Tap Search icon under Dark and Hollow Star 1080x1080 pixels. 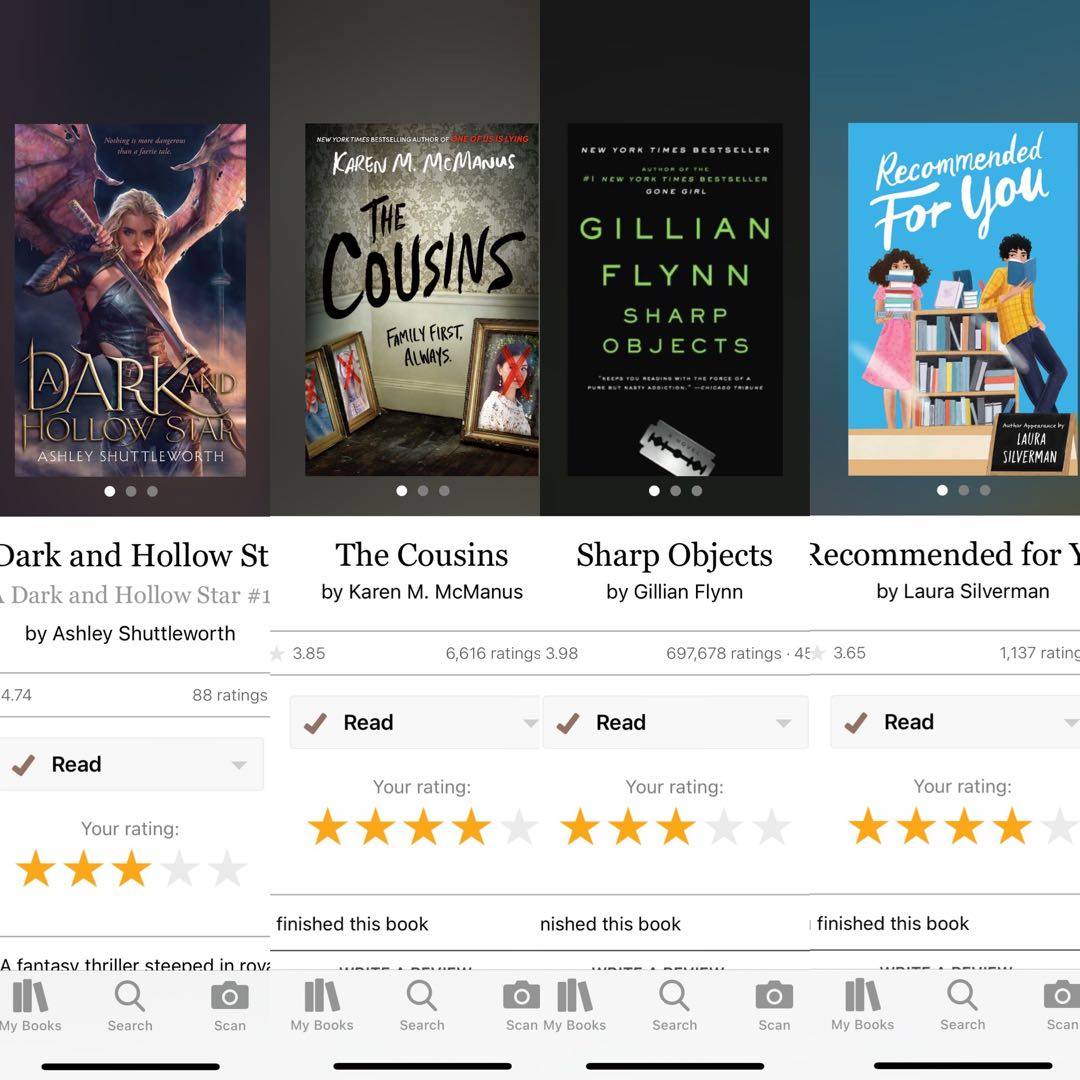[129, 997]
